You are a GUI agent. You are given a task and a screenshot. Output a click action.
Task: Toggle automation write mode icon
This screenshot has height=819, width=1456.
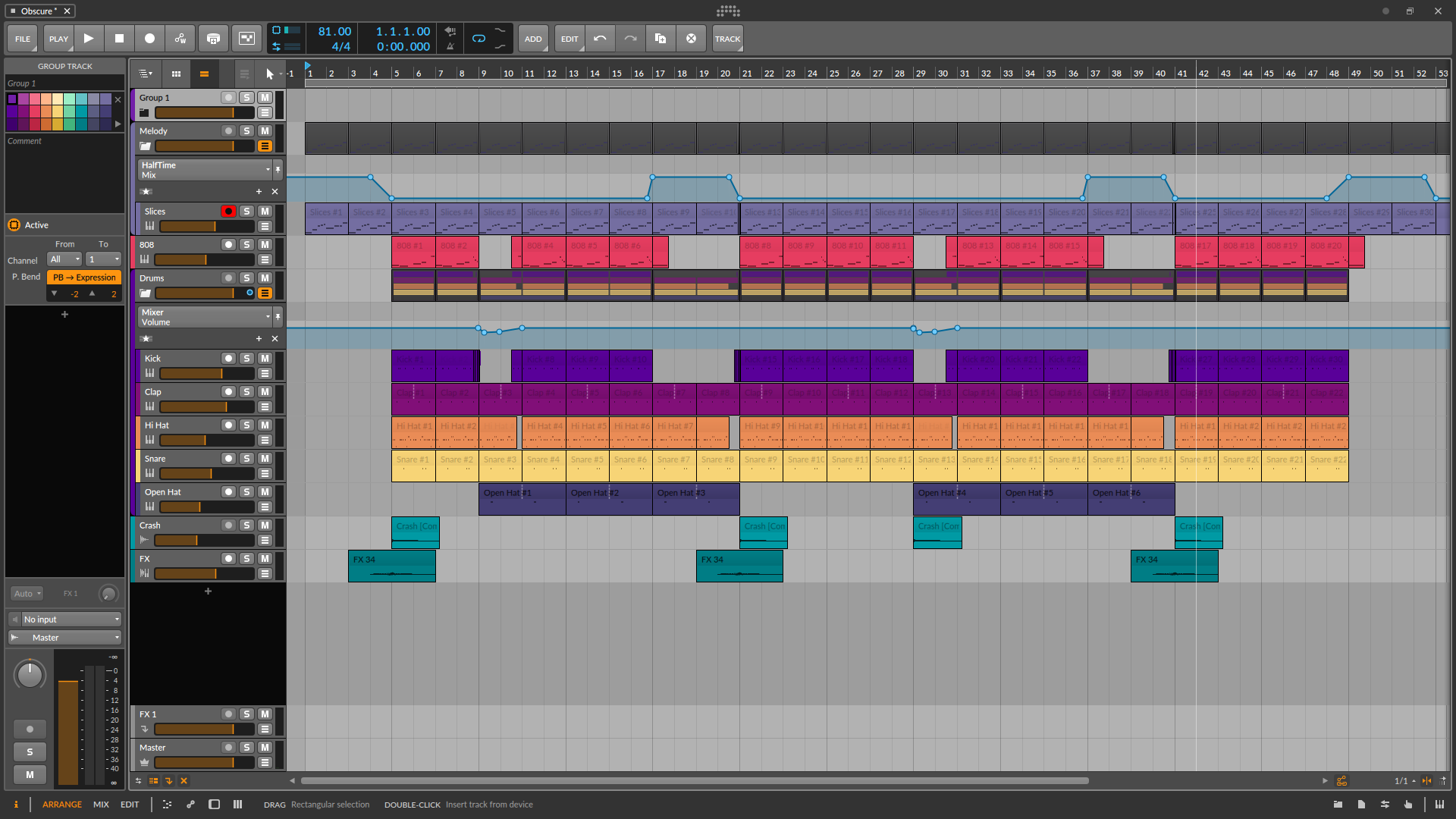(180, 39)
